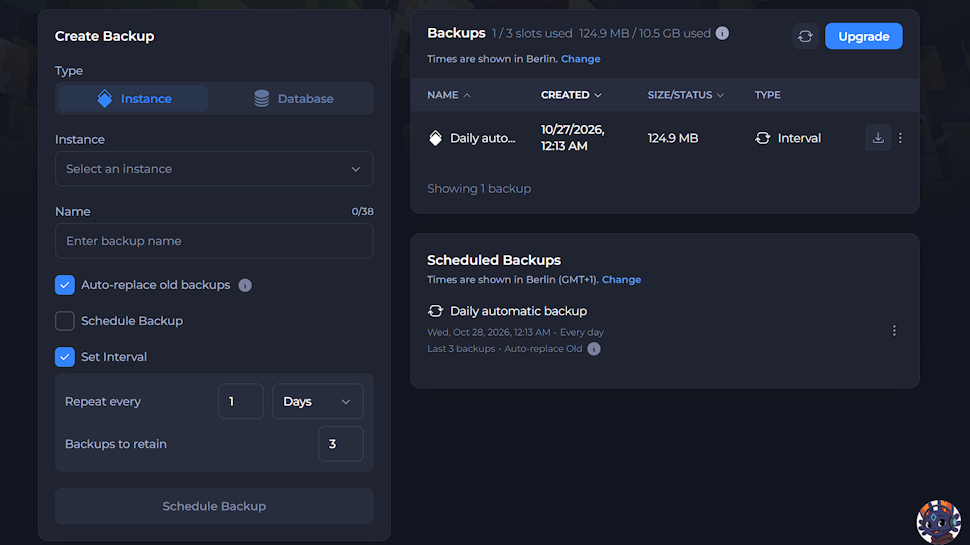Click the 1 / 3 slots used text
This screenshot has height=545, width=970.
[x=532, y=33]
